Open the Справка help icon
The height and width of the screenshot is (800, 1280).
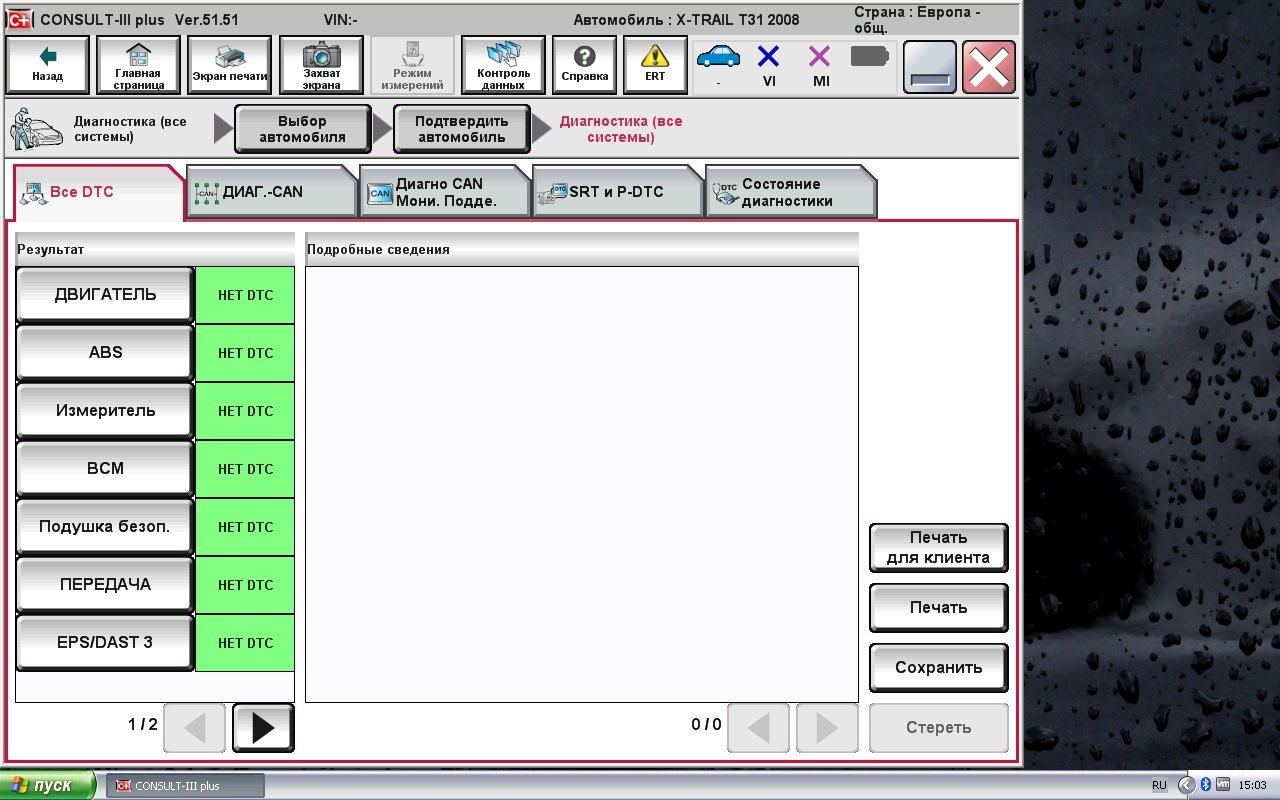(x=584, y=66)
